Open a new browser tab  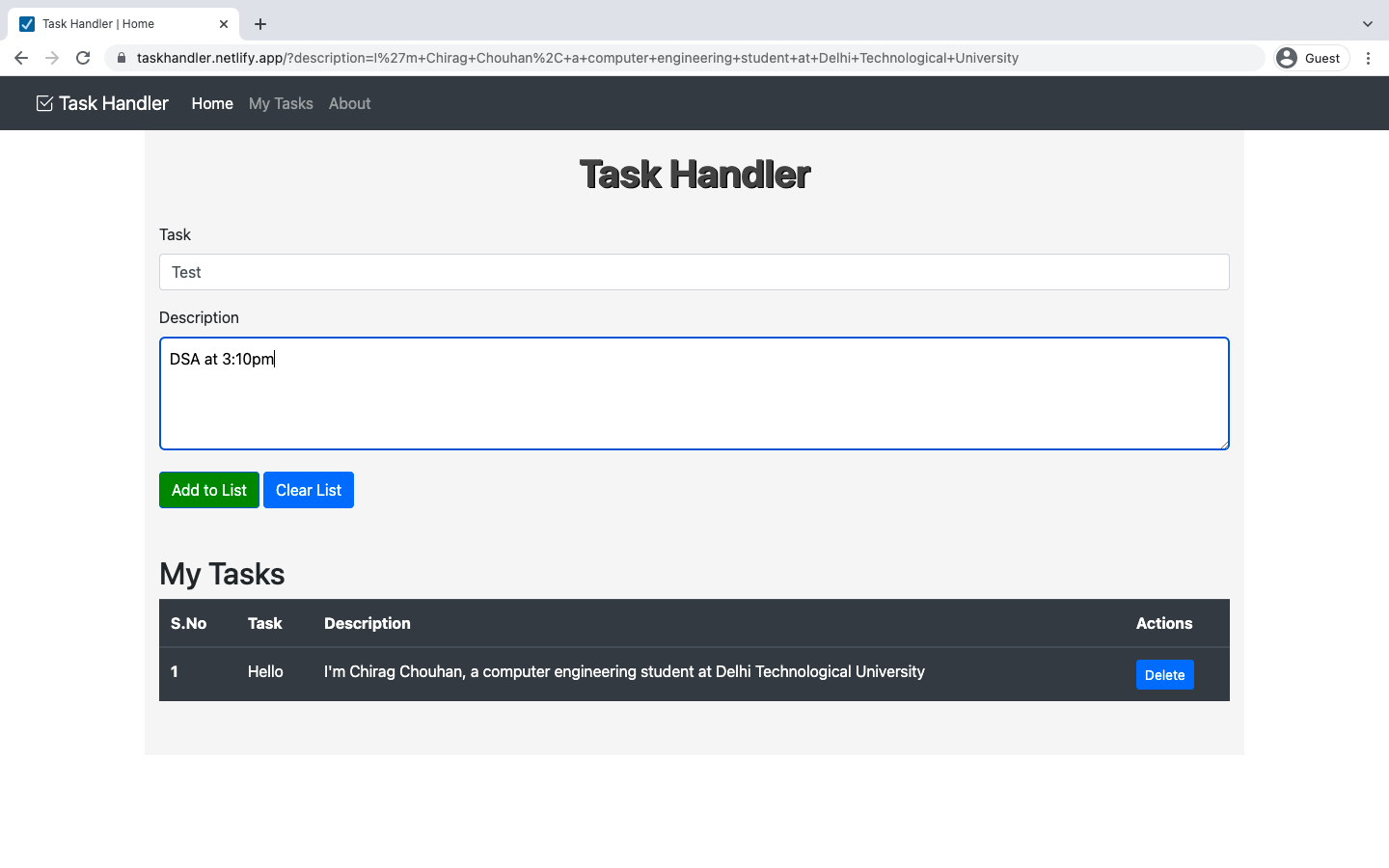tap(259, 24)
